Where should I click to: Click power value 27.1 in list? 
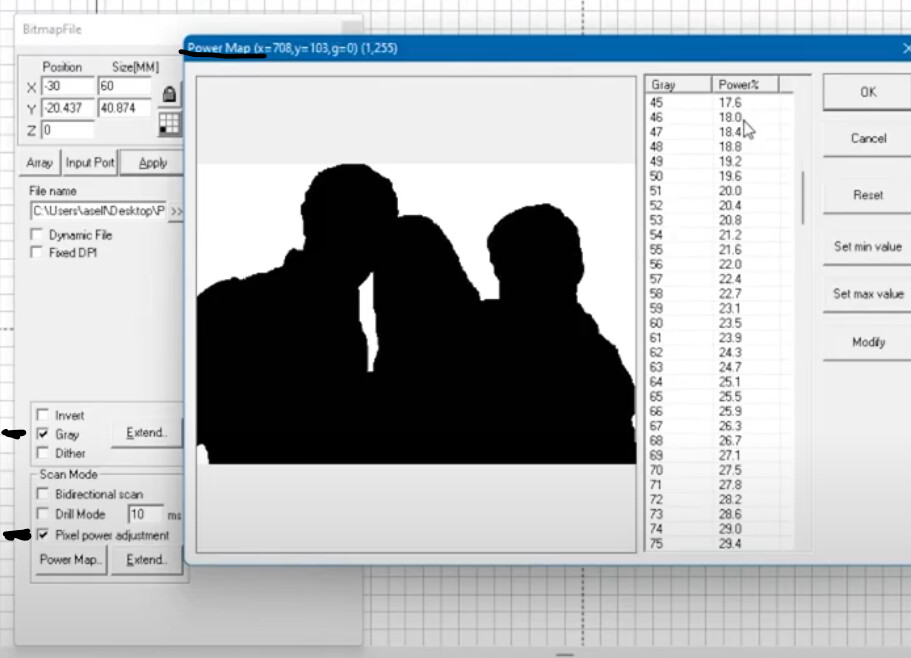point(730,455)
